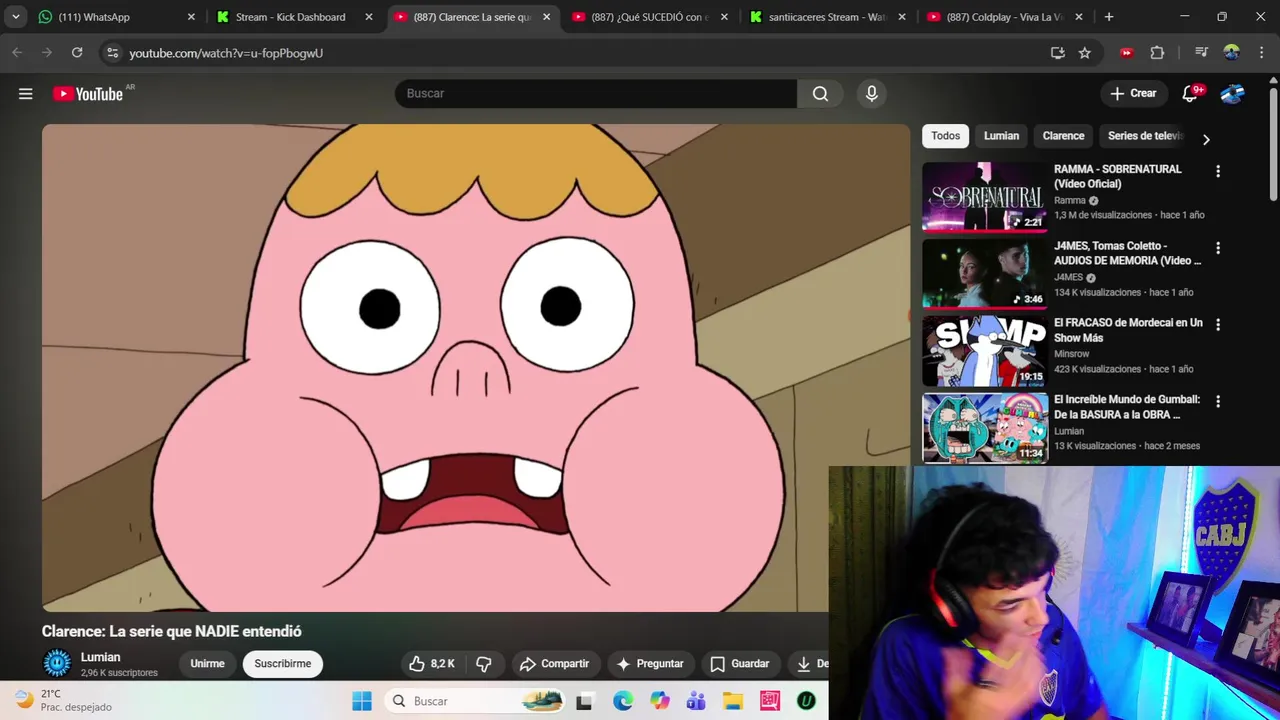Click the red fast-forward extension icon

click(x=1127, y=53)
